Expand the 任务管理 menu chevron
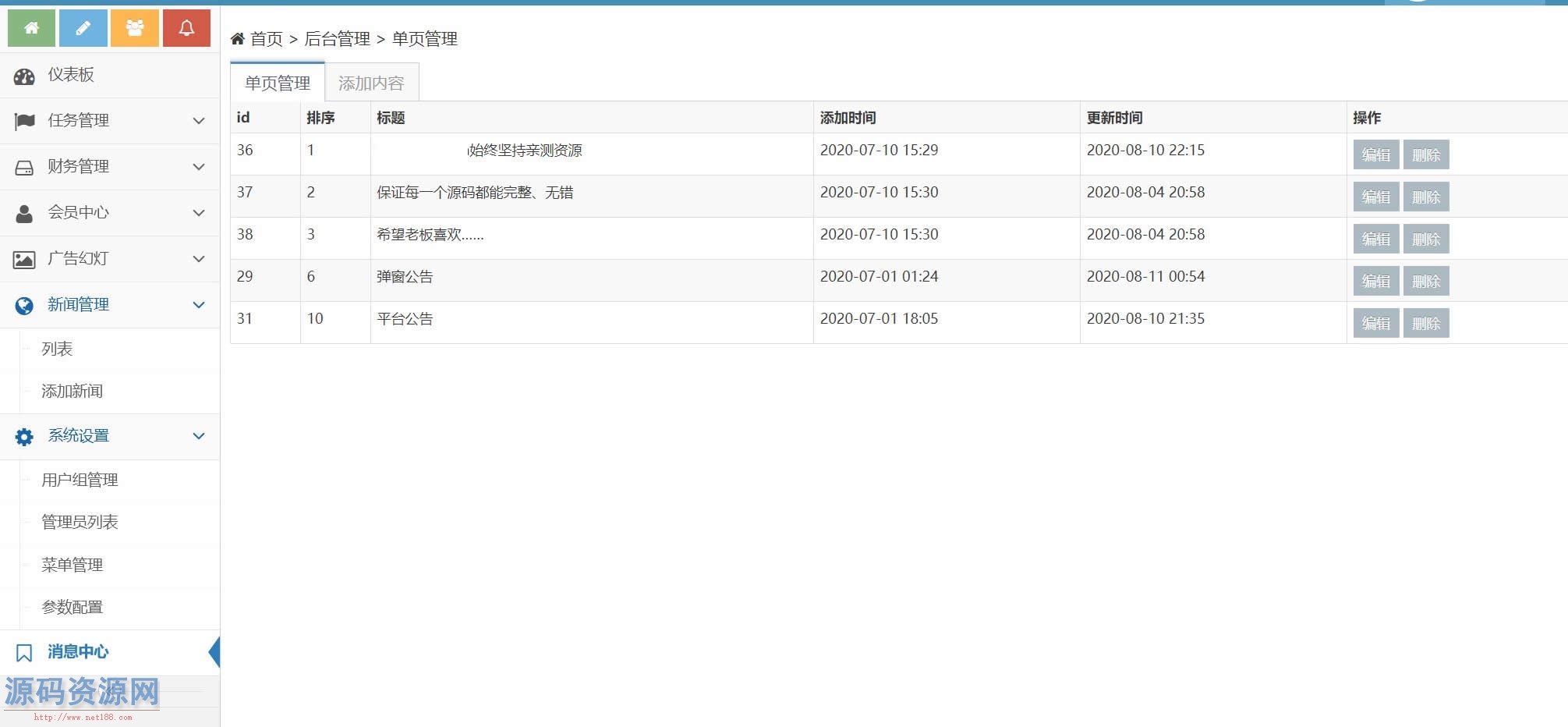 pyautogui.click(x=199, y=121)
